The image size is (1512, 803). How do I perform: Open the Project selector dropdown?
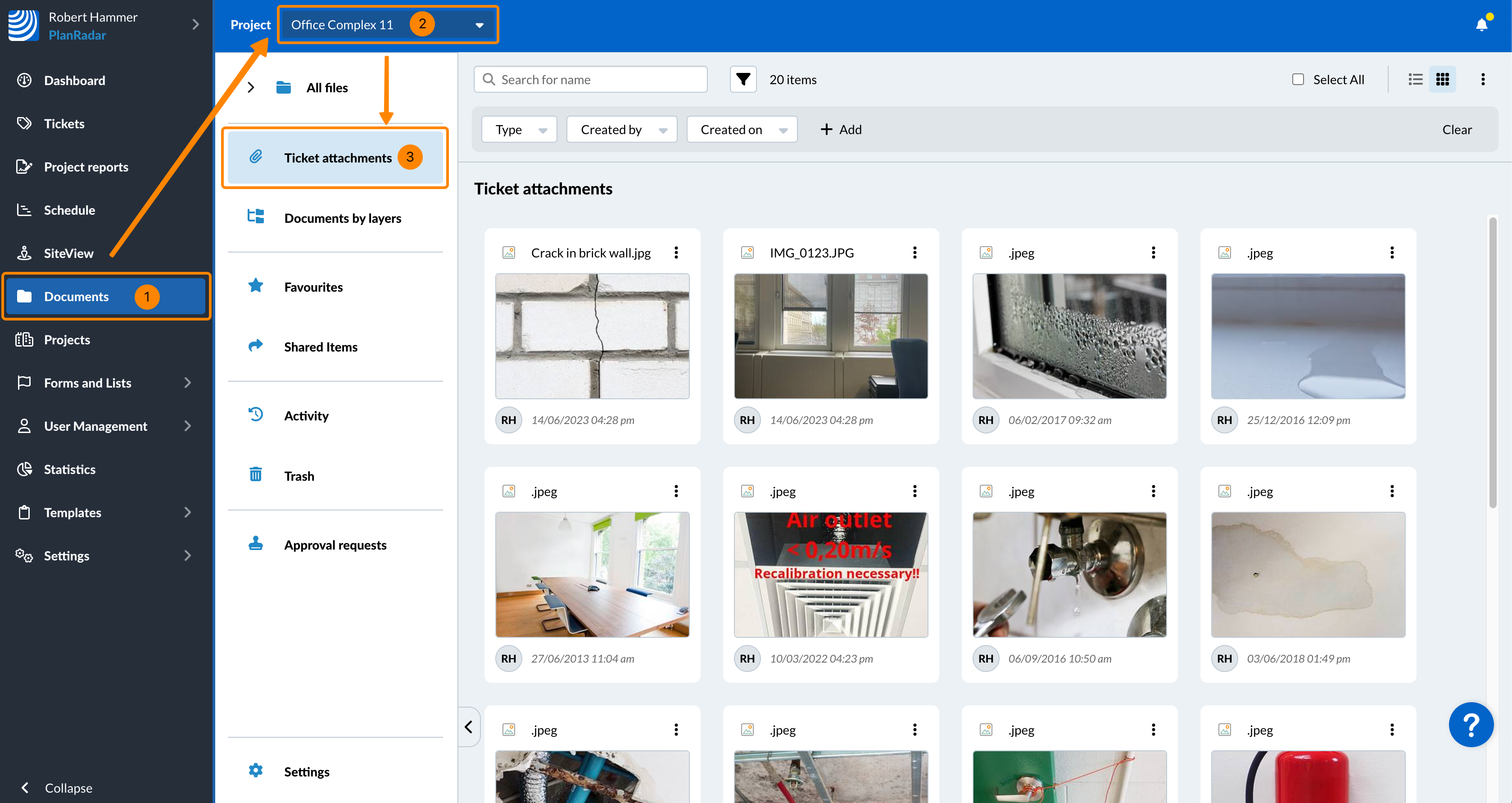click(x=387, y=25)
